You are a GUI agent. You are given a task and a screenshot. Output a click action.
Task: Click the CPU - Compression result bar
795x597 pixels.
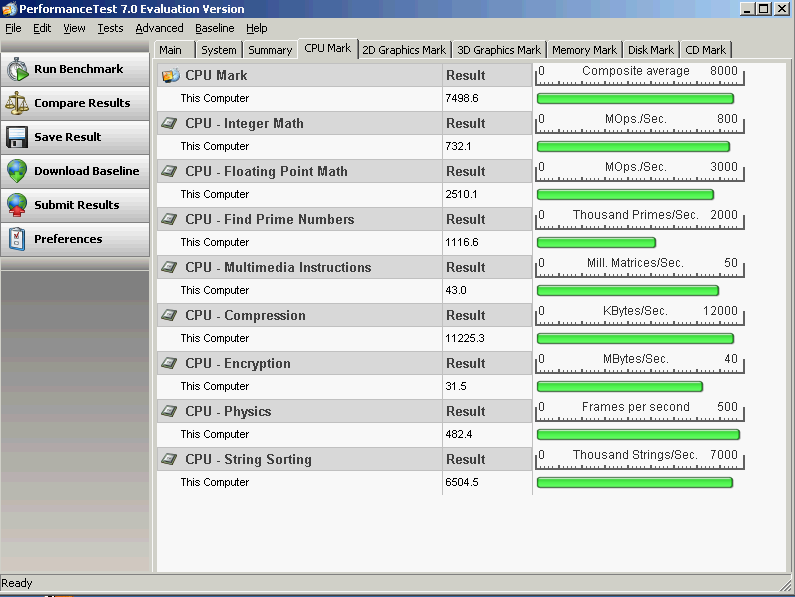click(635, 339)
